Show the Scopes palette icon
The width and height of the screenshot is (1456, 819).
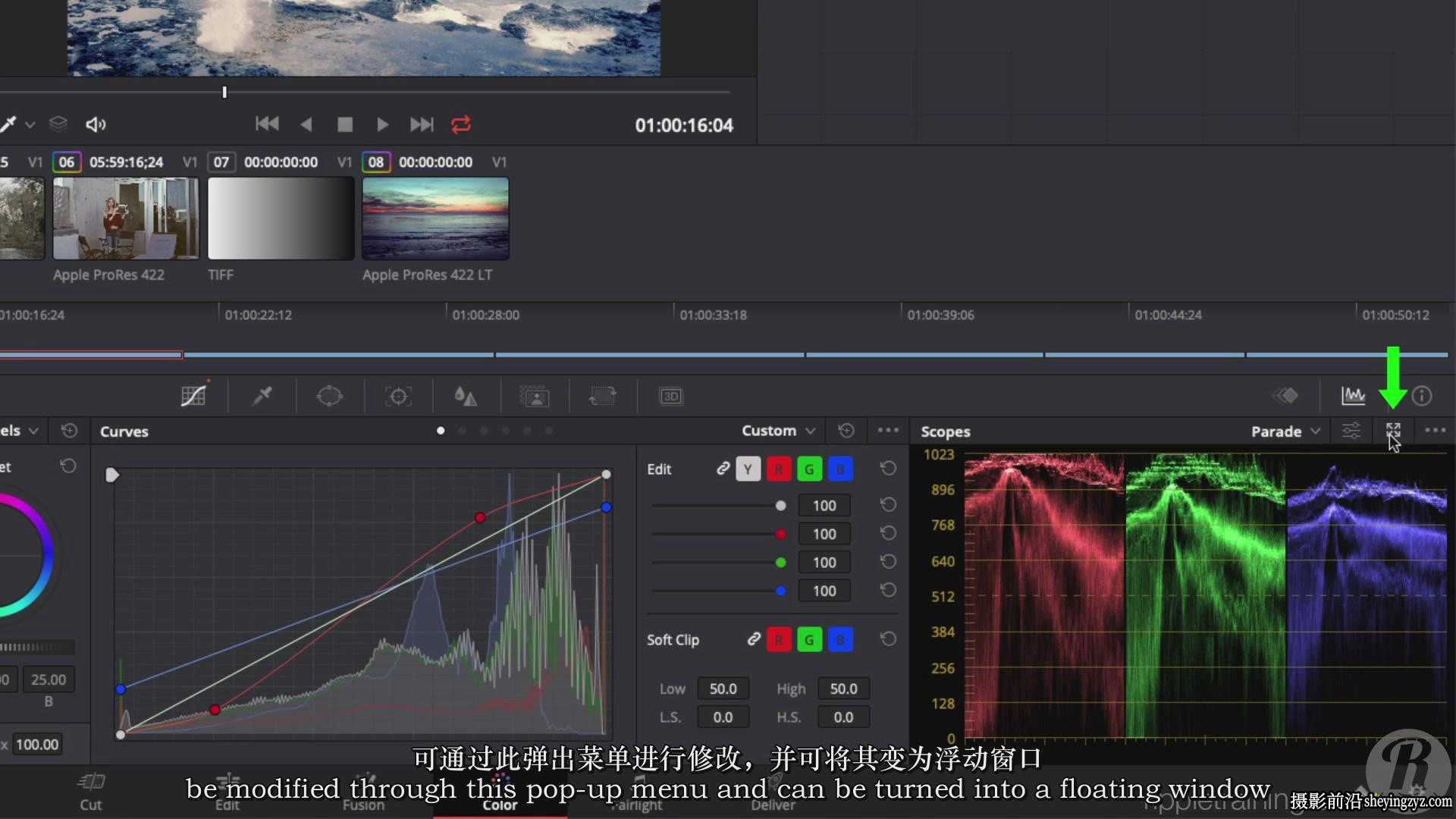click(x=1353, y=396)
